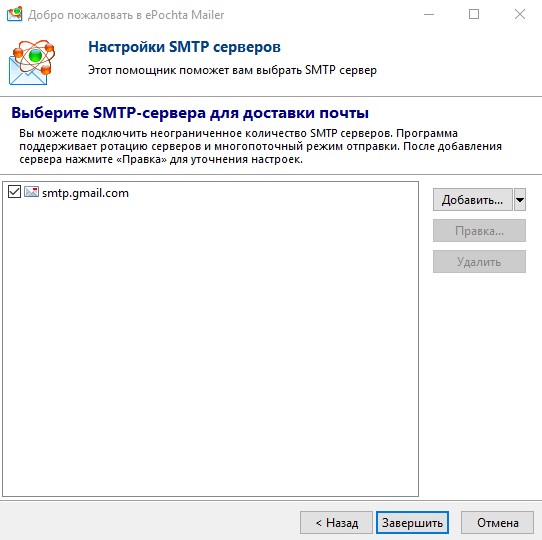Close the ePochta Mailer wizard window
The width and height of the screenshot is (542, 540).
520,15
